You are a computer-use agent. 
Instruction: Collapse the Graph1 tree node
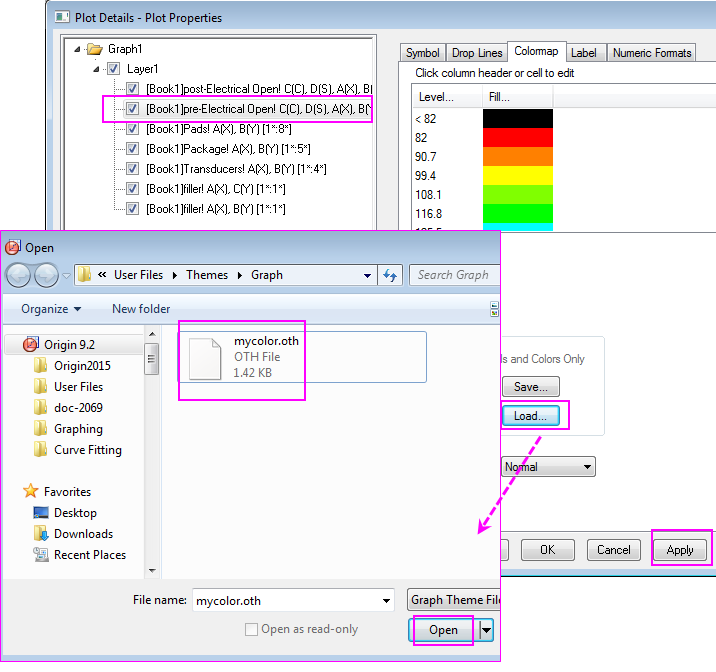coord(78,49)
